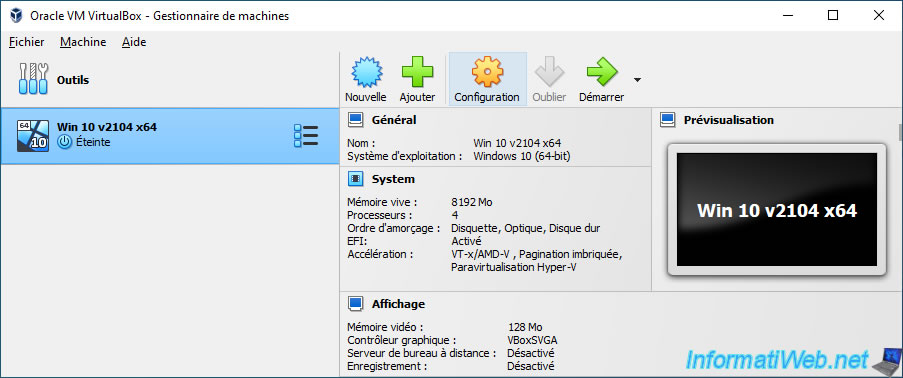Open Configuration with the gear icon
Viewport: 903px width, 378px height.
click(487, 71)
